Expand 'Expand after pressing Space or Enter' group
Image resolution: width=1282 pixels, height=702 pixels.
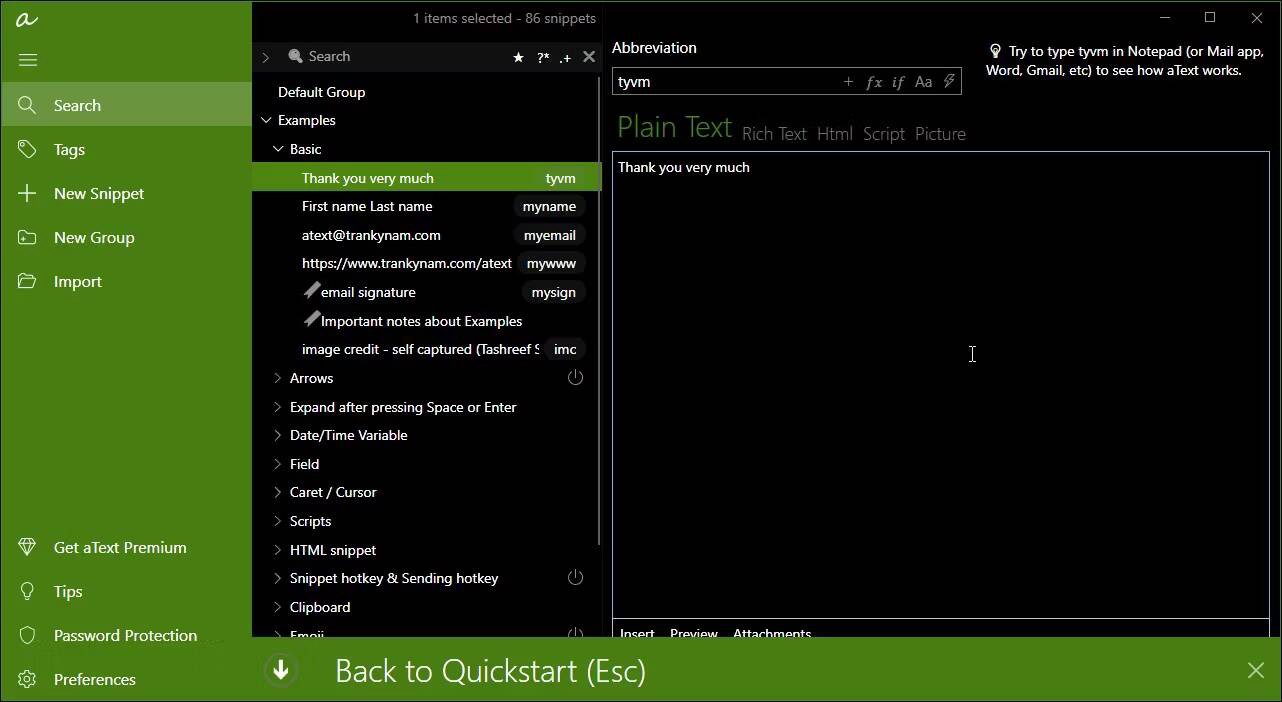278,407
